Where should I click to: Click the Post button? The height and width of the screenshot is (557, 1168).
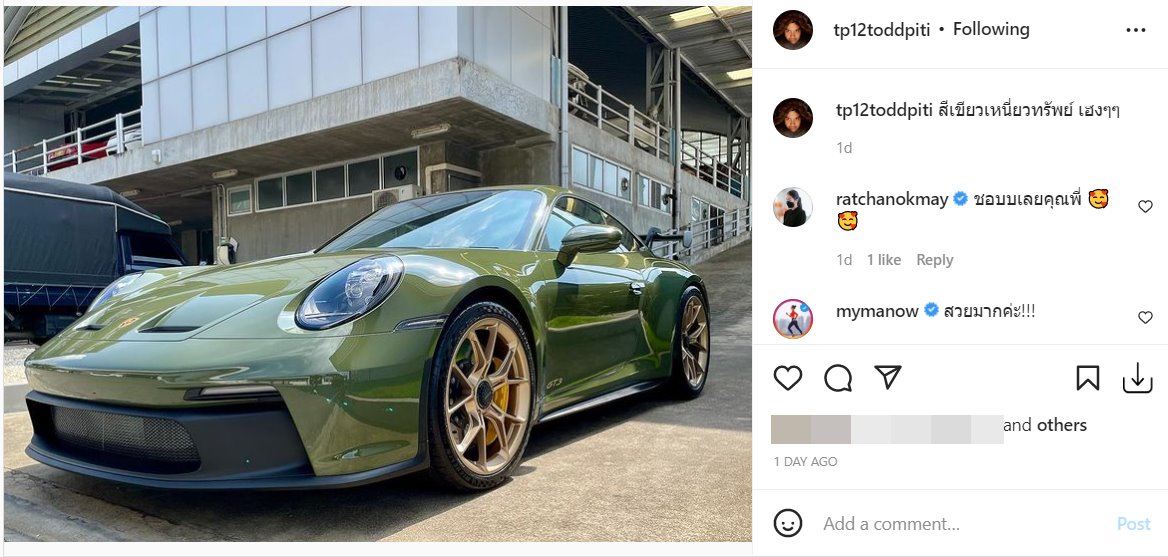1133,524
